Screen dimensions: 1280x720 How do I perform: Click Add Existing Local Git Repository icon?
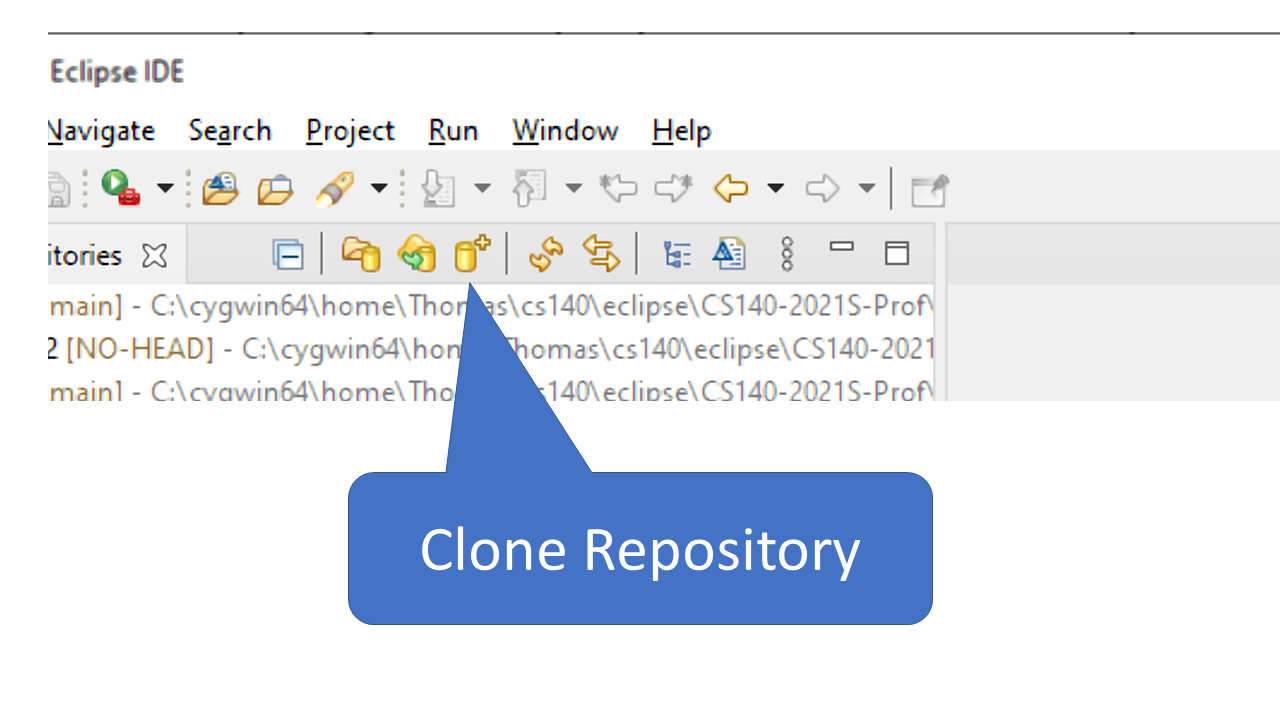click(x=361, y=255)
